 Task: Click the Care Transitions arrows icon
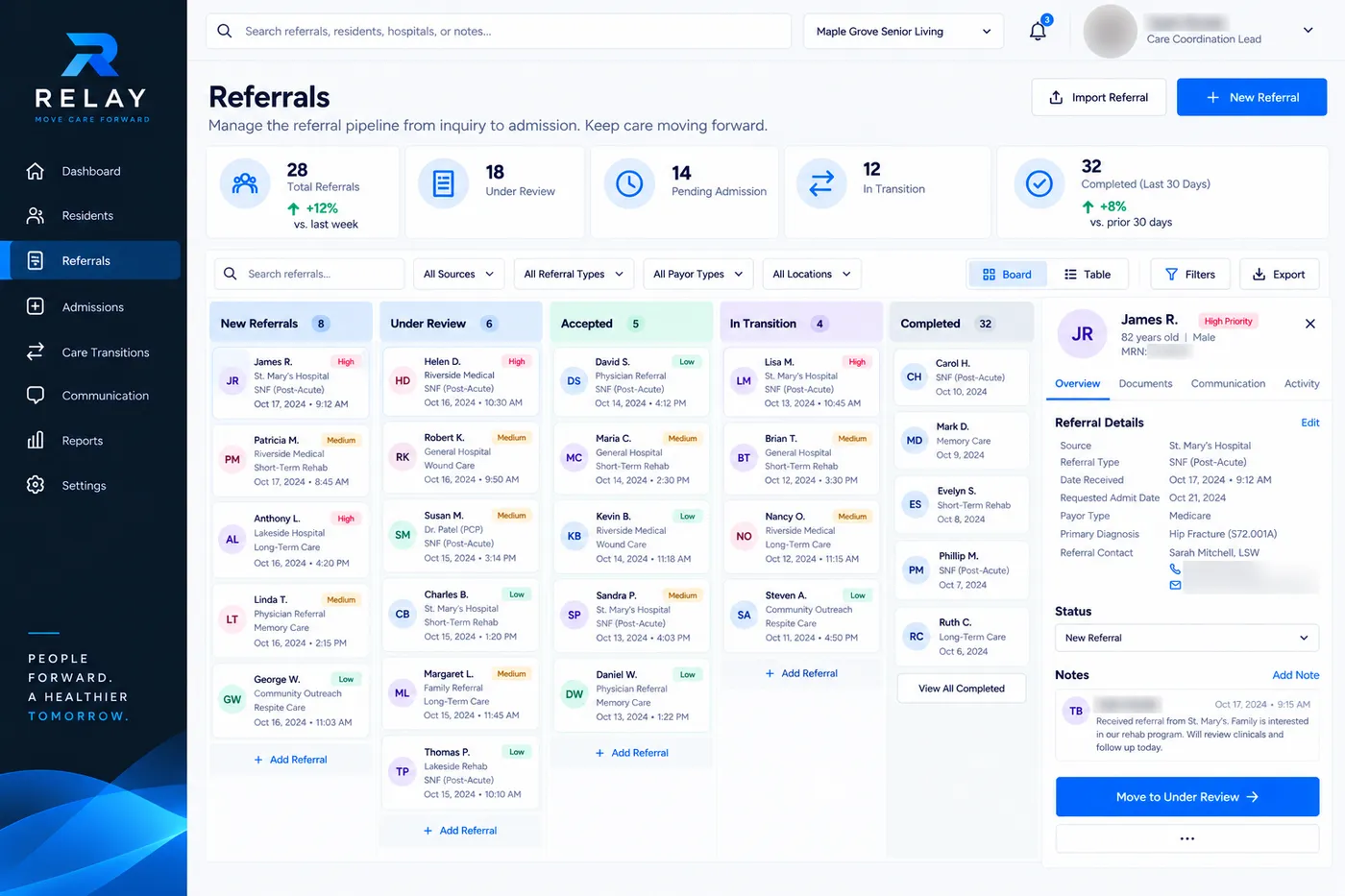[36, 351]
